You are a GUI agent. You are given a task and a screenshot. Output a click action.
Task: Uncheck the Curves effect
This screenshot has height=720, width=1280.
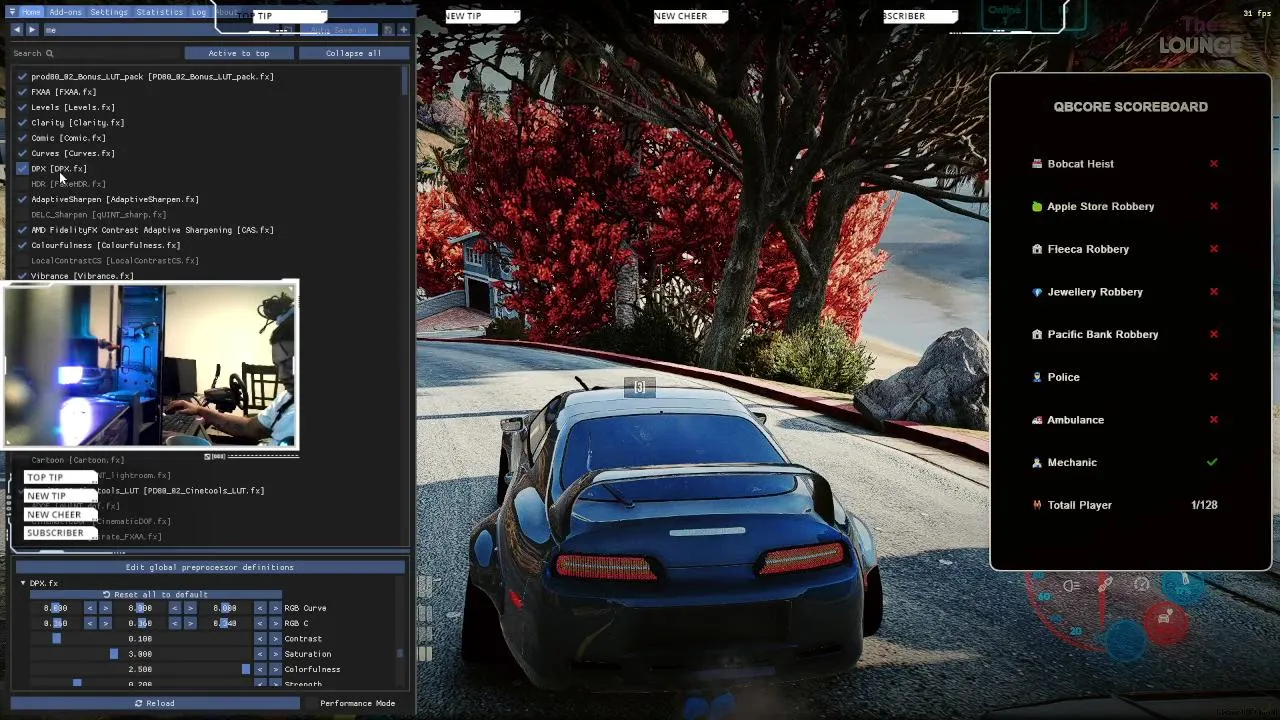(22, 153)
